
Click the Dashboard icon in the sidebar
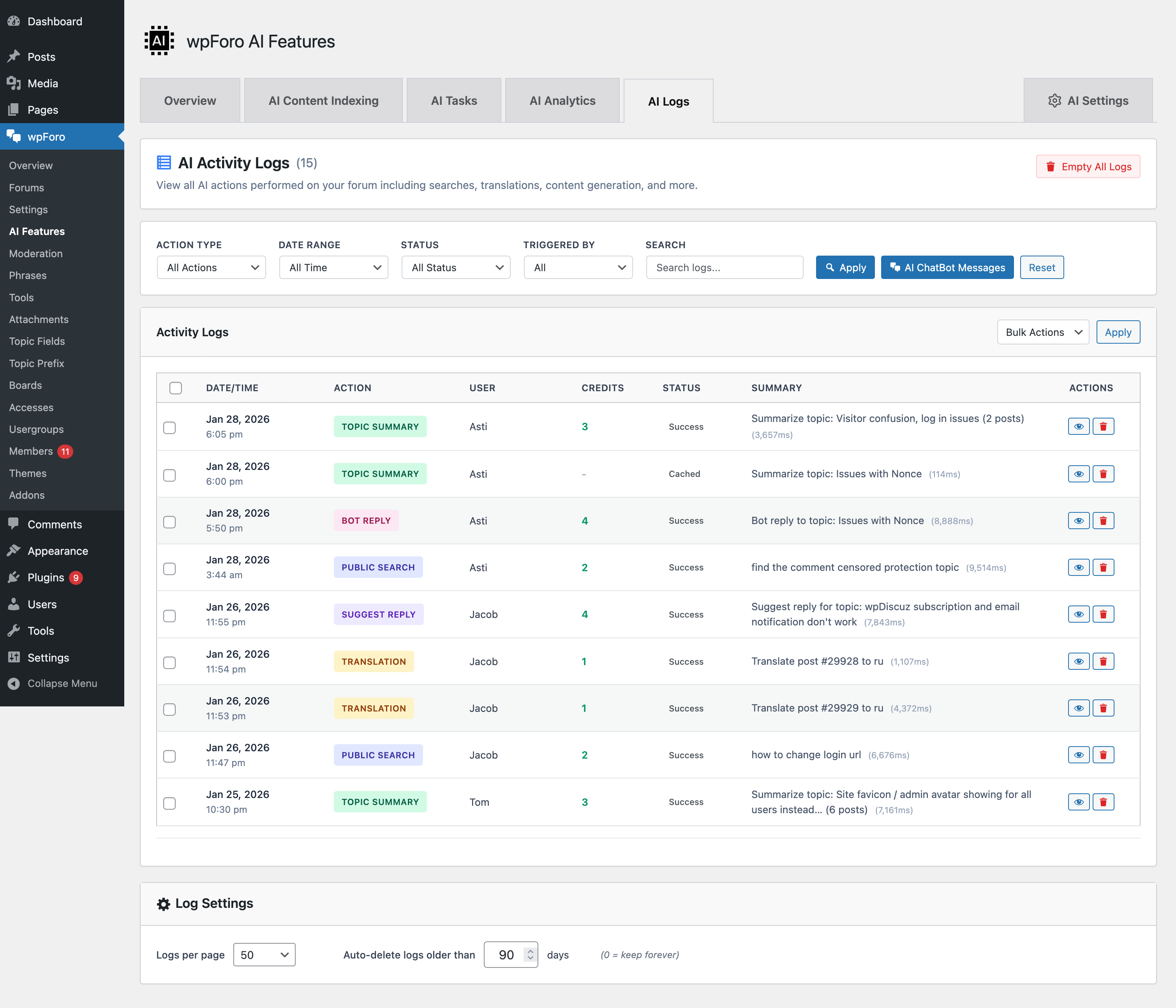click(x=14, y=21)
